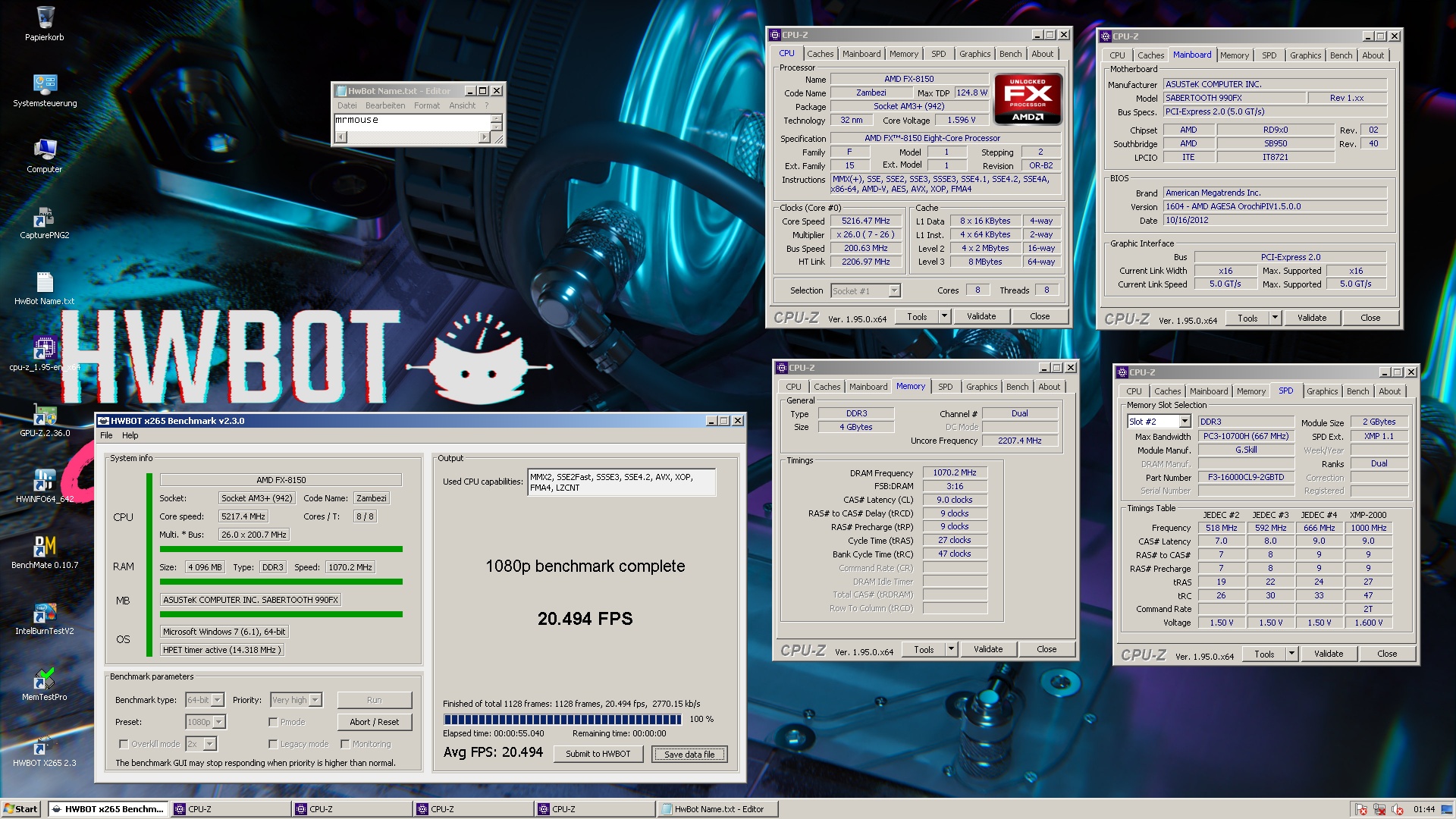Click CPU-Z Mainboard window title icon
The width and height of the screenshot is (1456, 819).
point(1106,36)
